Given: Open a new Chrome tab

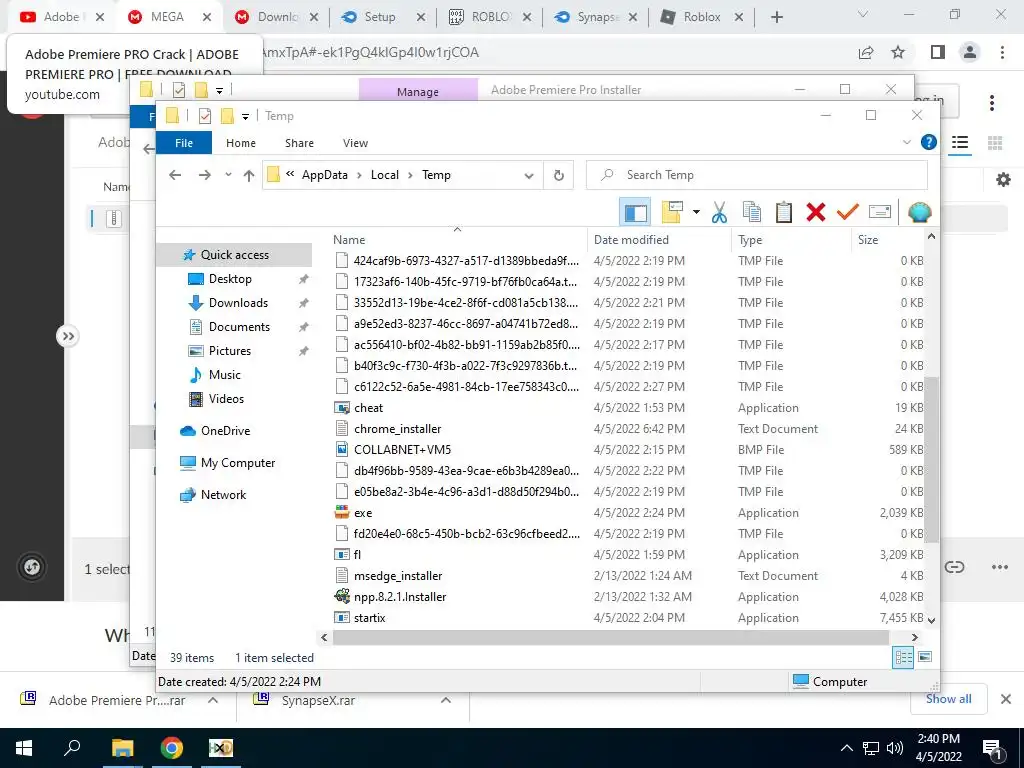Looking at the screenshot, I should click(x=776, y=17).
